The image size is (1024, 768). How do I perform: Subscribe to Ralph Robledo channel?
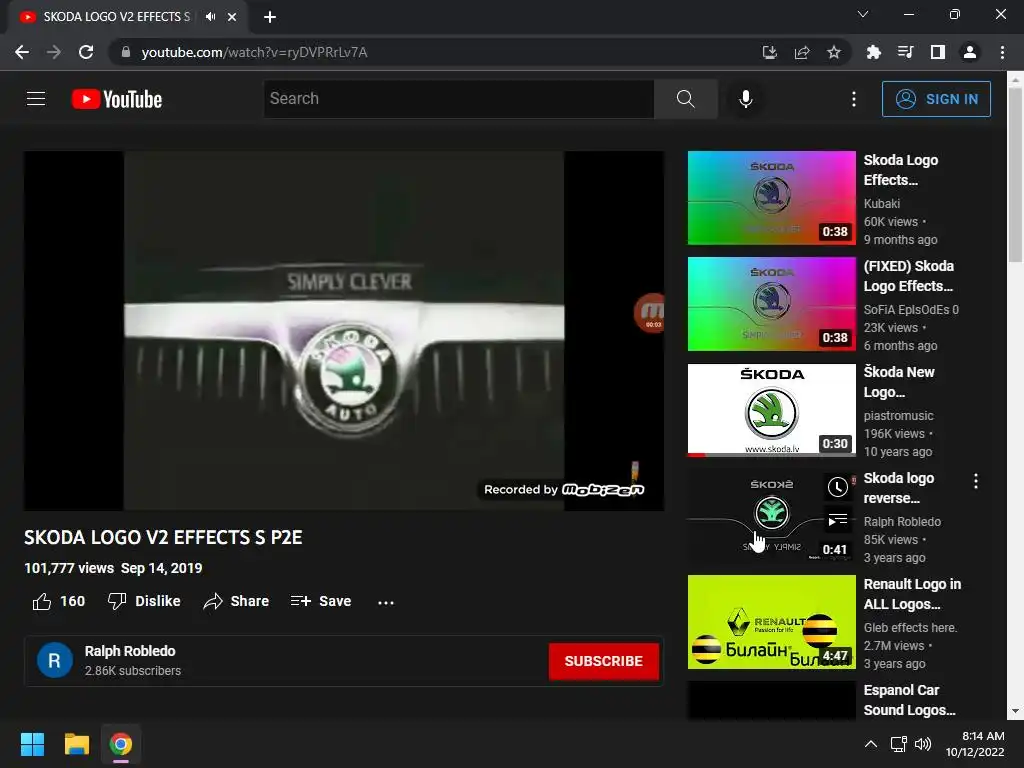pyautogui.click(x=603, y=661)
